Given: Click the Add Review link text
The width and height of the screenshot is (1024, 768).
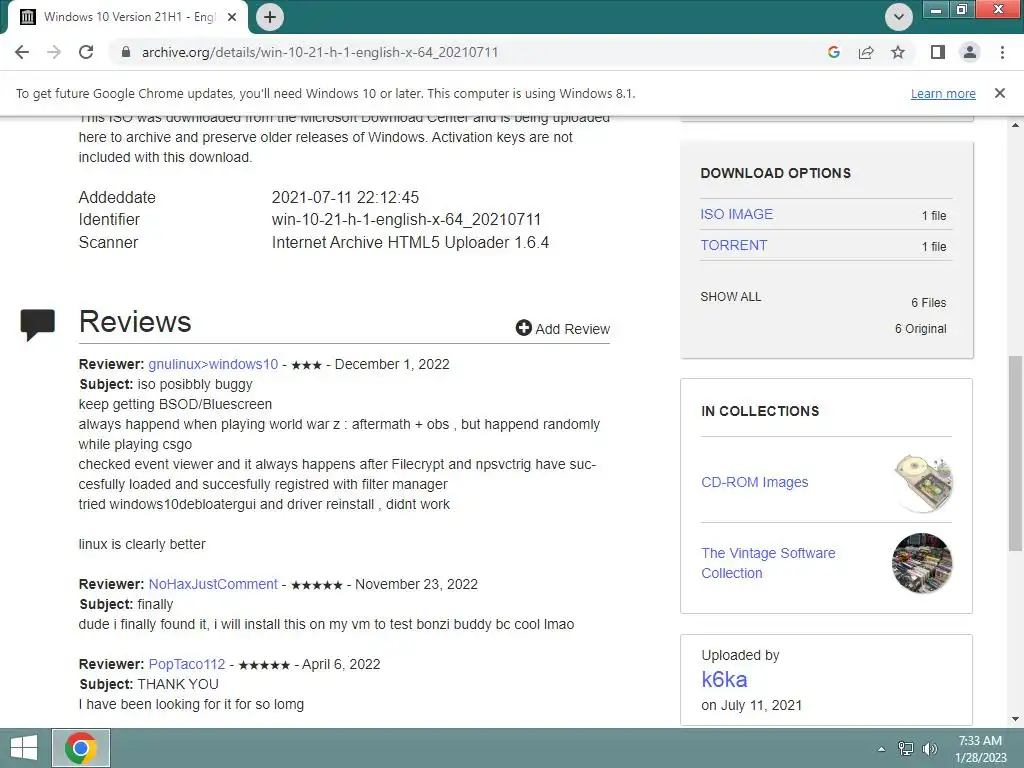Looking at the screenshot, I should click(573, 329).
